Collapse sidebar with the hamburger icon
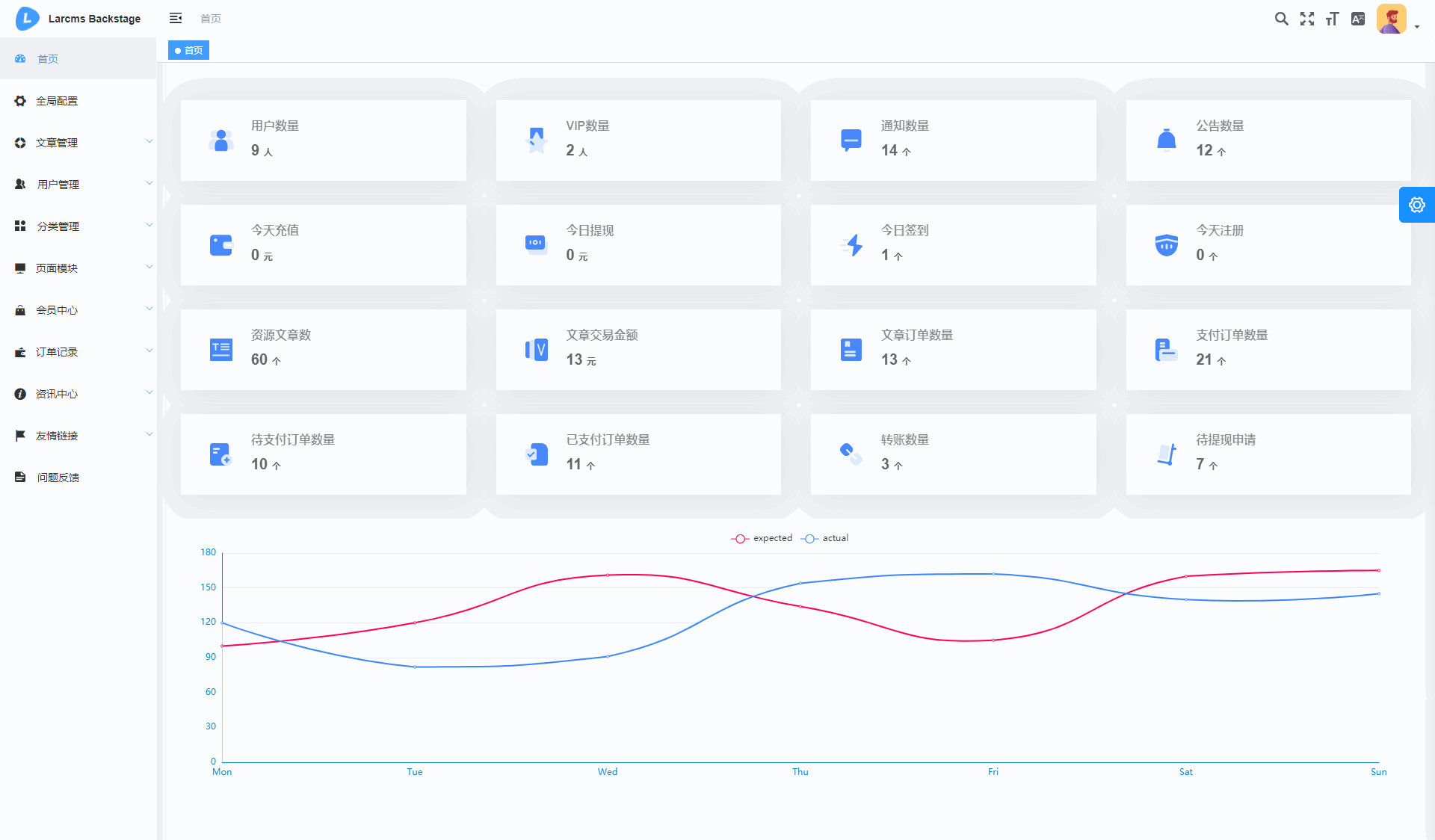This screenshot has height=840, width=1435. point(176,19)
